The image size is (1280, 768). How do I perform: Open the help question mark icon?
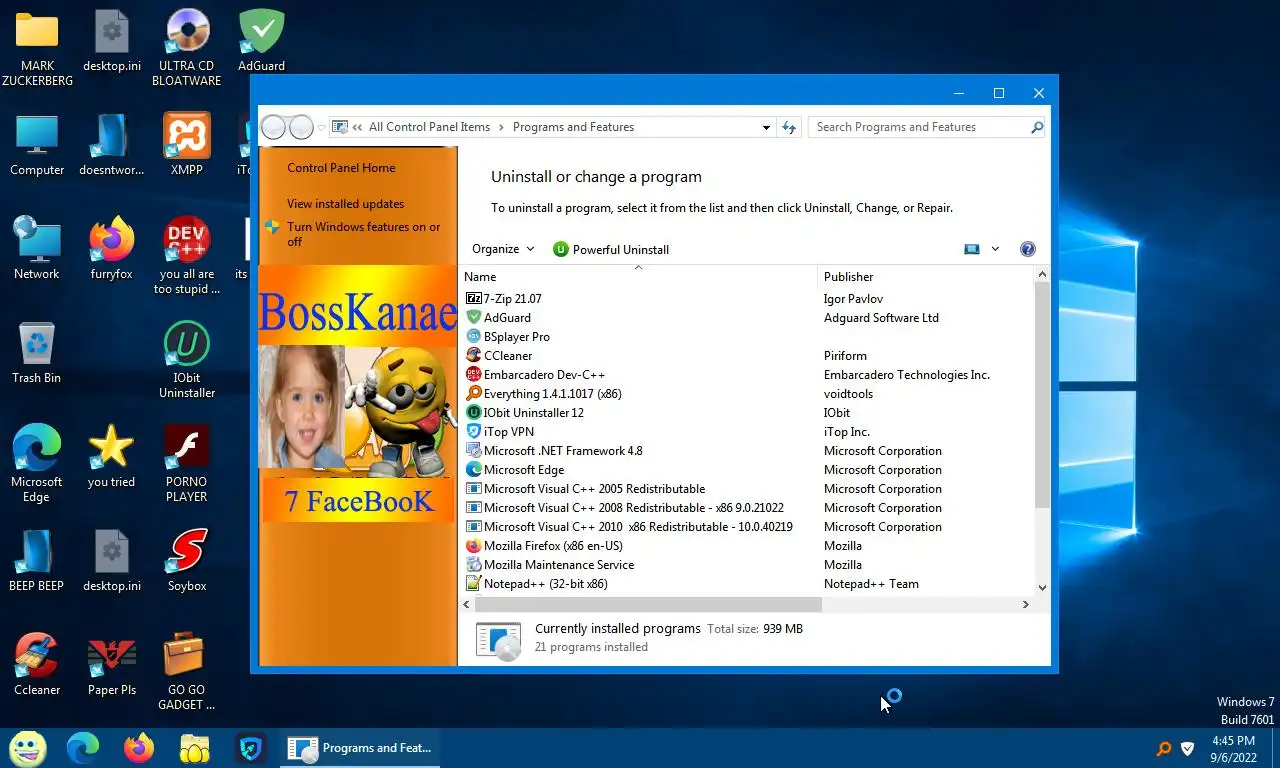[x=1027, y=249]
